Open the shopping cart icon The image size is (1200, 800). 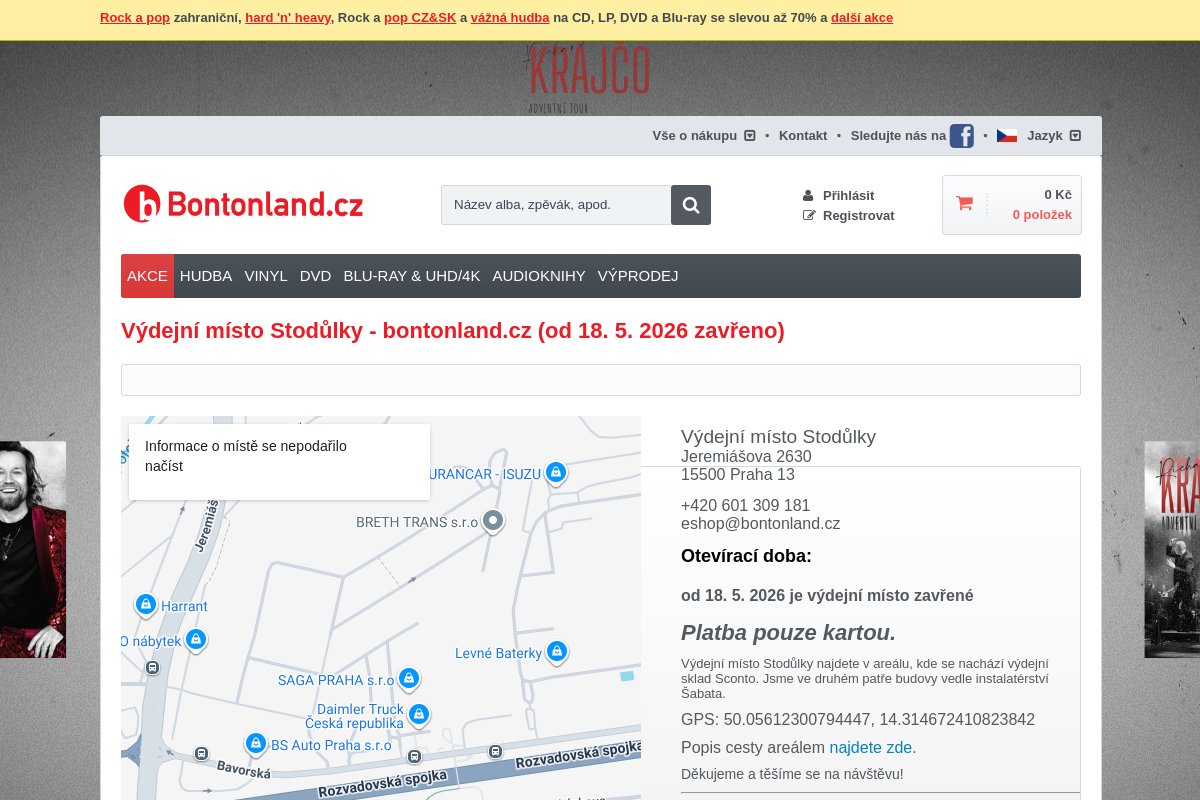[x=964, y=204]
